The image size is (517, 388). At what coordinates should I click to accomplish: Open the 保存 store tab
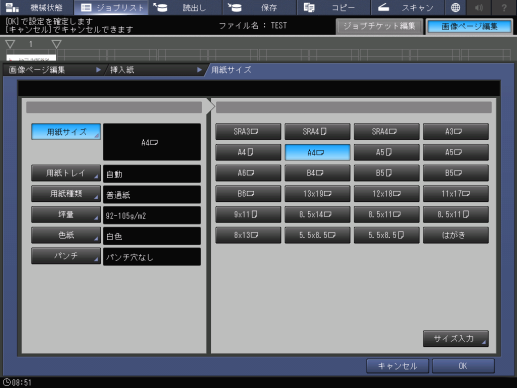pyautogui.click(x=260, y=7)
